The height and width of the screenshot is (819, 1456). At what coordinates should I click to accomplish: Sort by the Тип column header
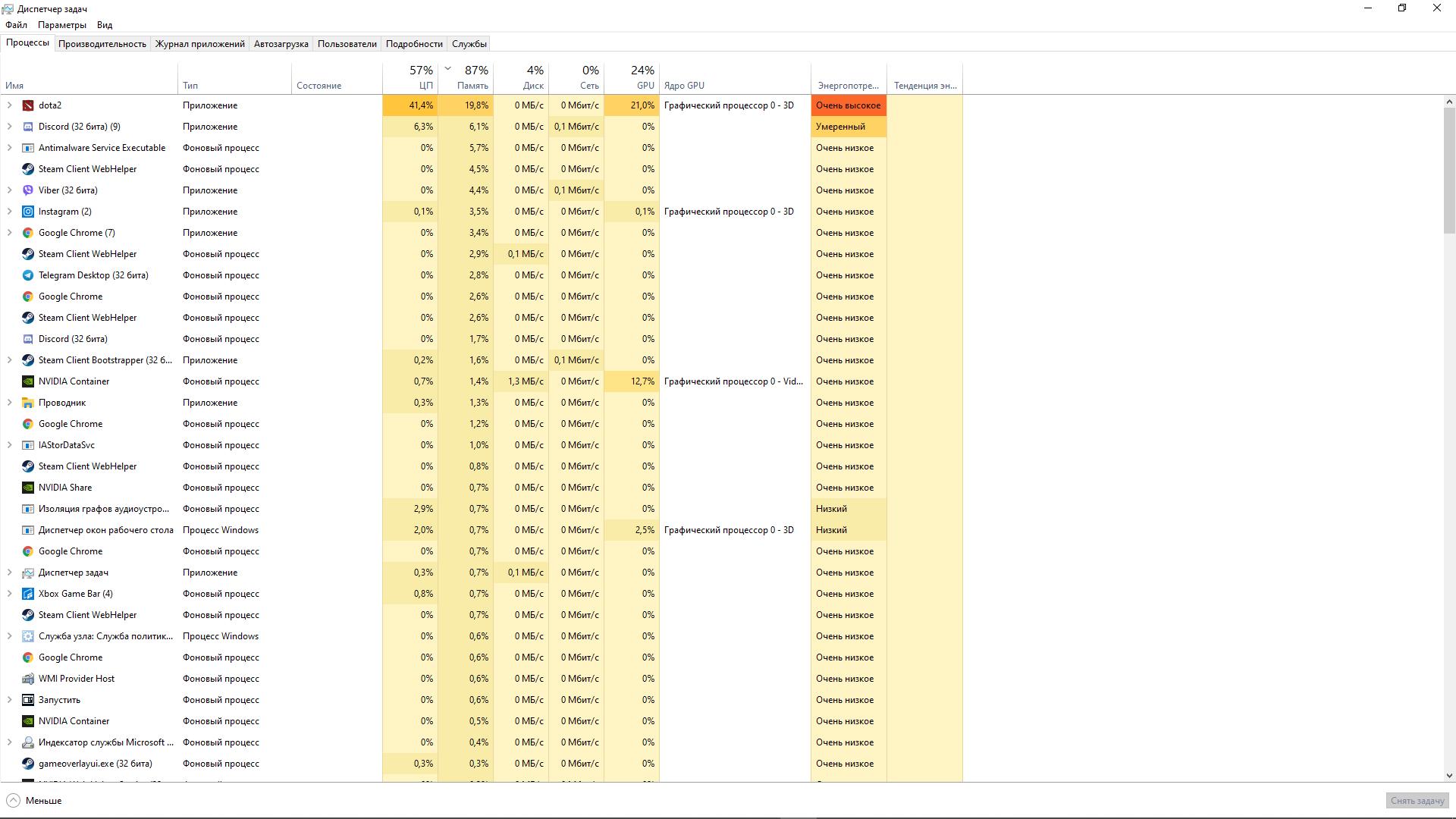point(235,79)
